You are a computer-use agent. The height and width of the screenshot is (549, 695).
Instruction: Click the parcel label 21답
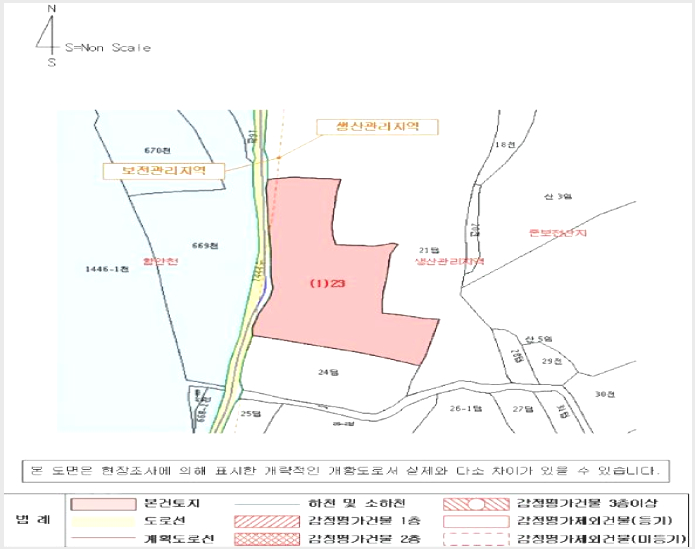coord(429,250)
